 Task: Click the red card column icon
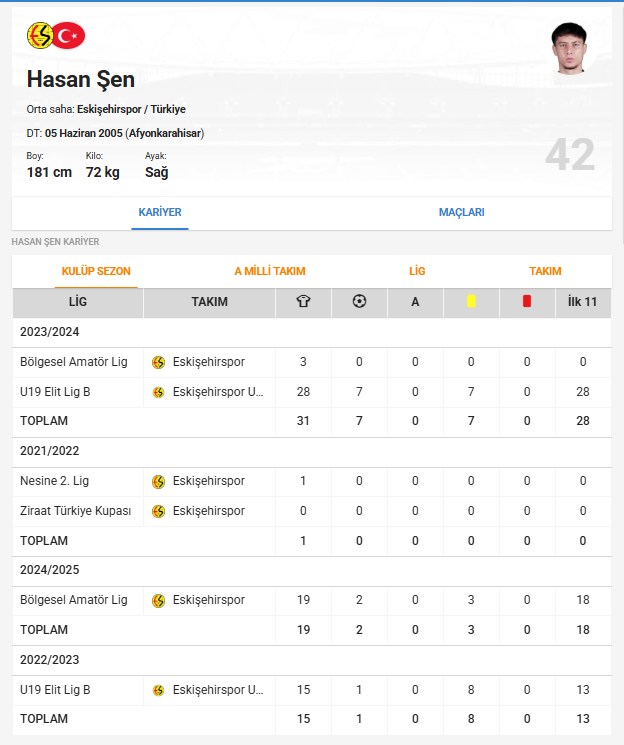527,301
